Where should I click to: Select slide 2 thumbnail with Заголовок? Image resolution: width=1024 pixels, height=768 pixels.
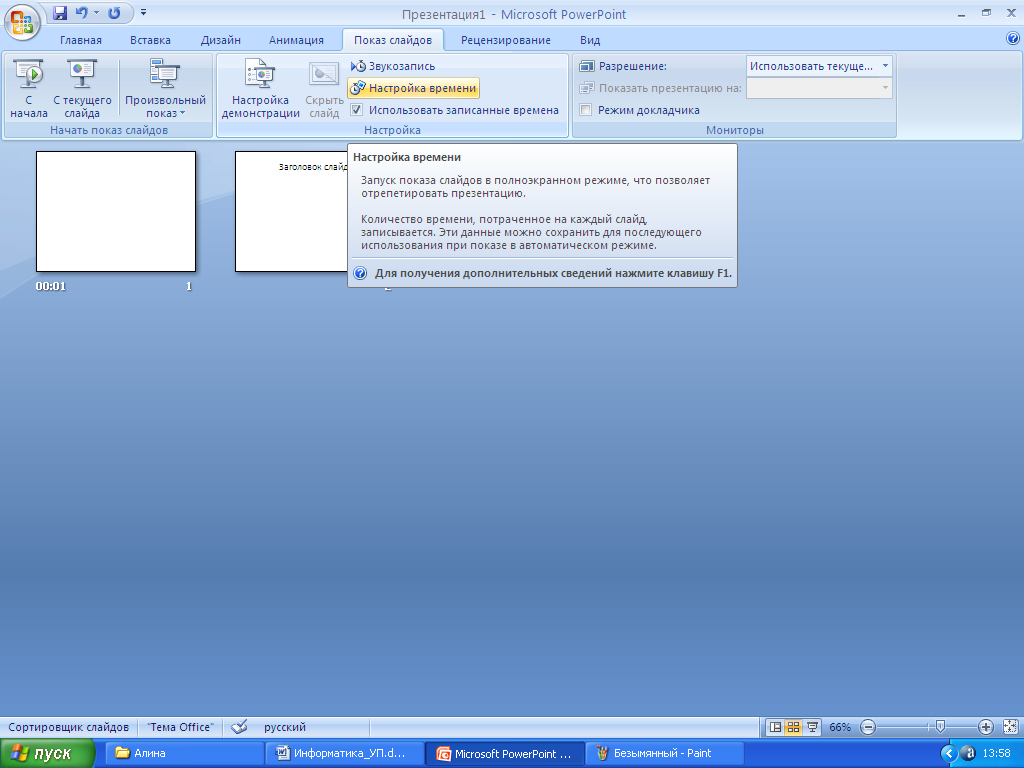(x=291, y=212)
